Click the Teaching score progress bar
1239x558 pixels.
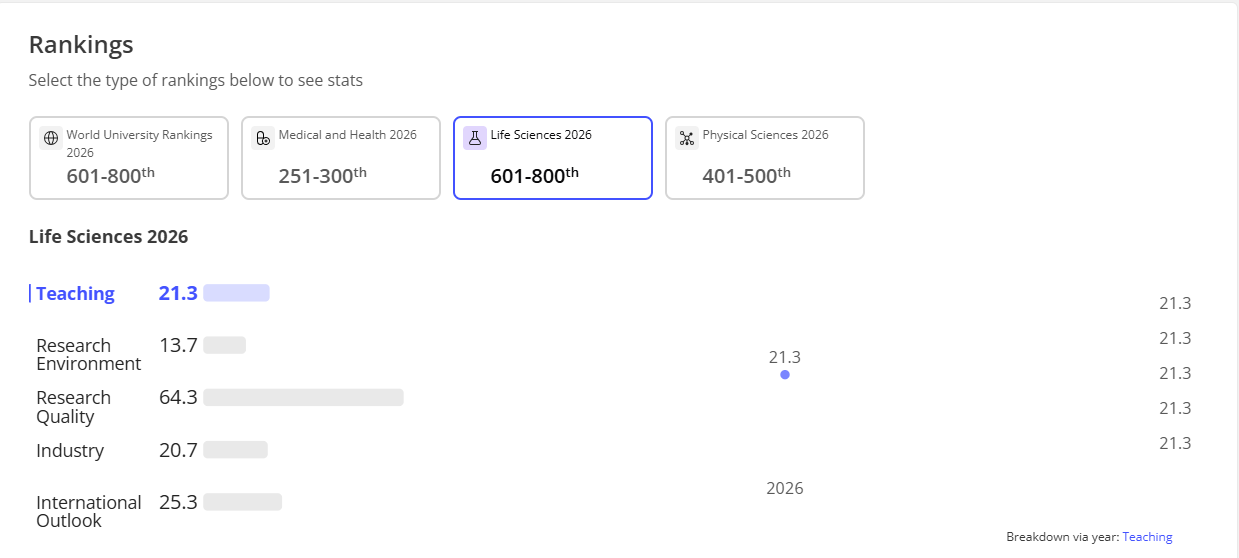[x=236, y=293]
